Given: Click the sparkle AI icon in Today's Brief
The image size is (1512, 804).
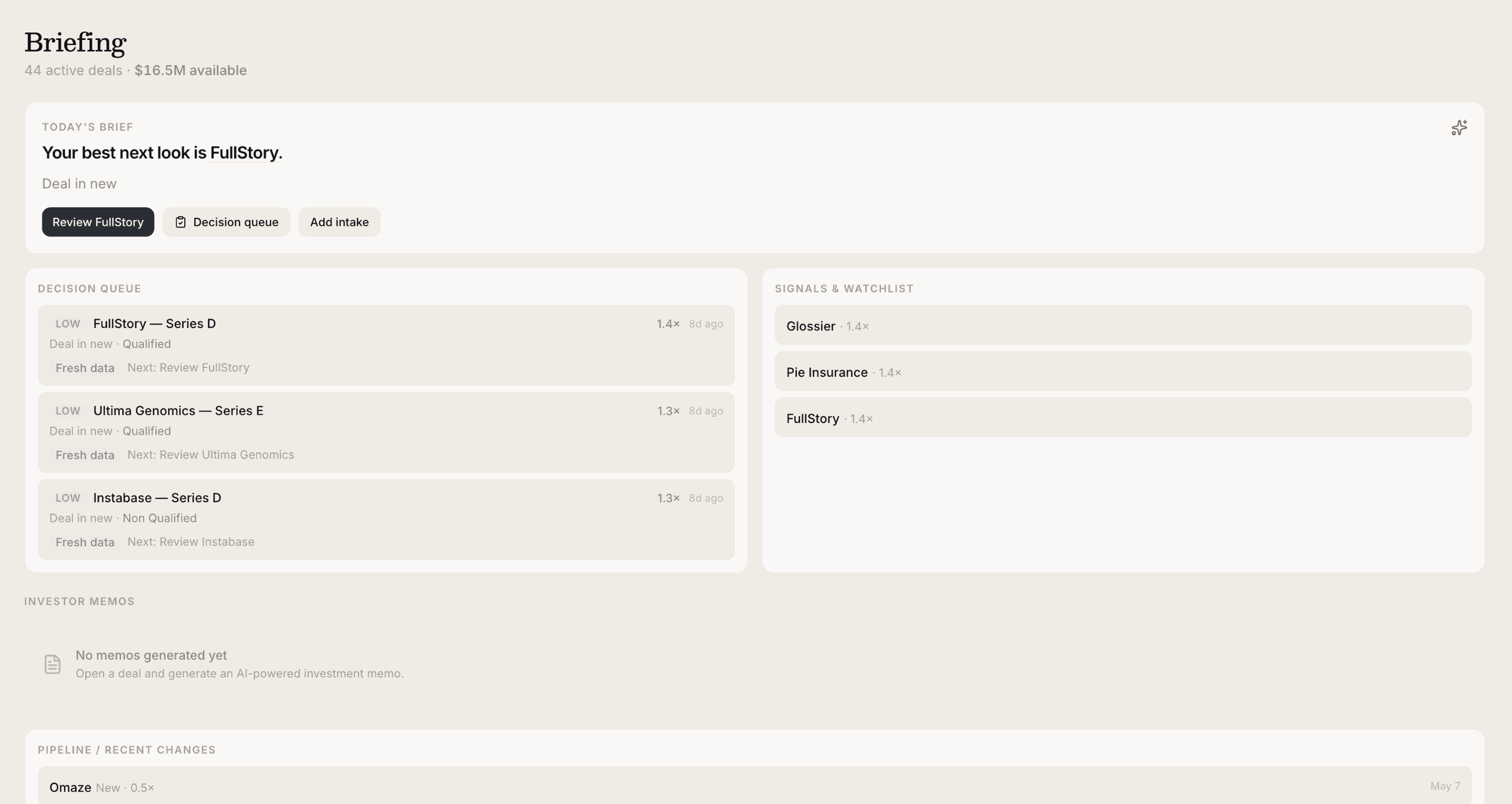Looking at the screenshot, I should (1459, 127).
